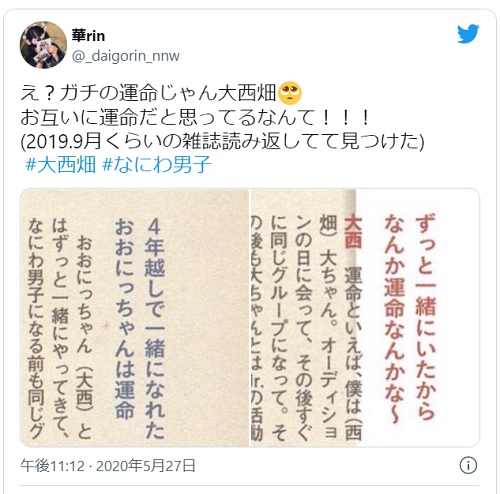This screenshot has height=494, width=500.
Task: Open the 午後11:12 2020年5月27日 timestamp
Action: (108, 465)
